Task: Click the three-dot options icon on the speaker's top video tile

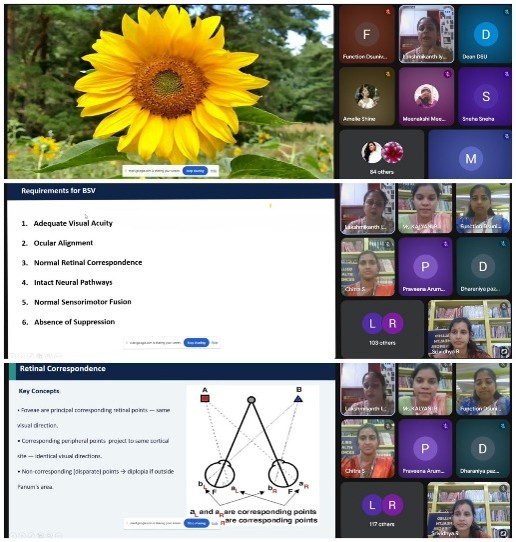Action: [x=447, y=12]
